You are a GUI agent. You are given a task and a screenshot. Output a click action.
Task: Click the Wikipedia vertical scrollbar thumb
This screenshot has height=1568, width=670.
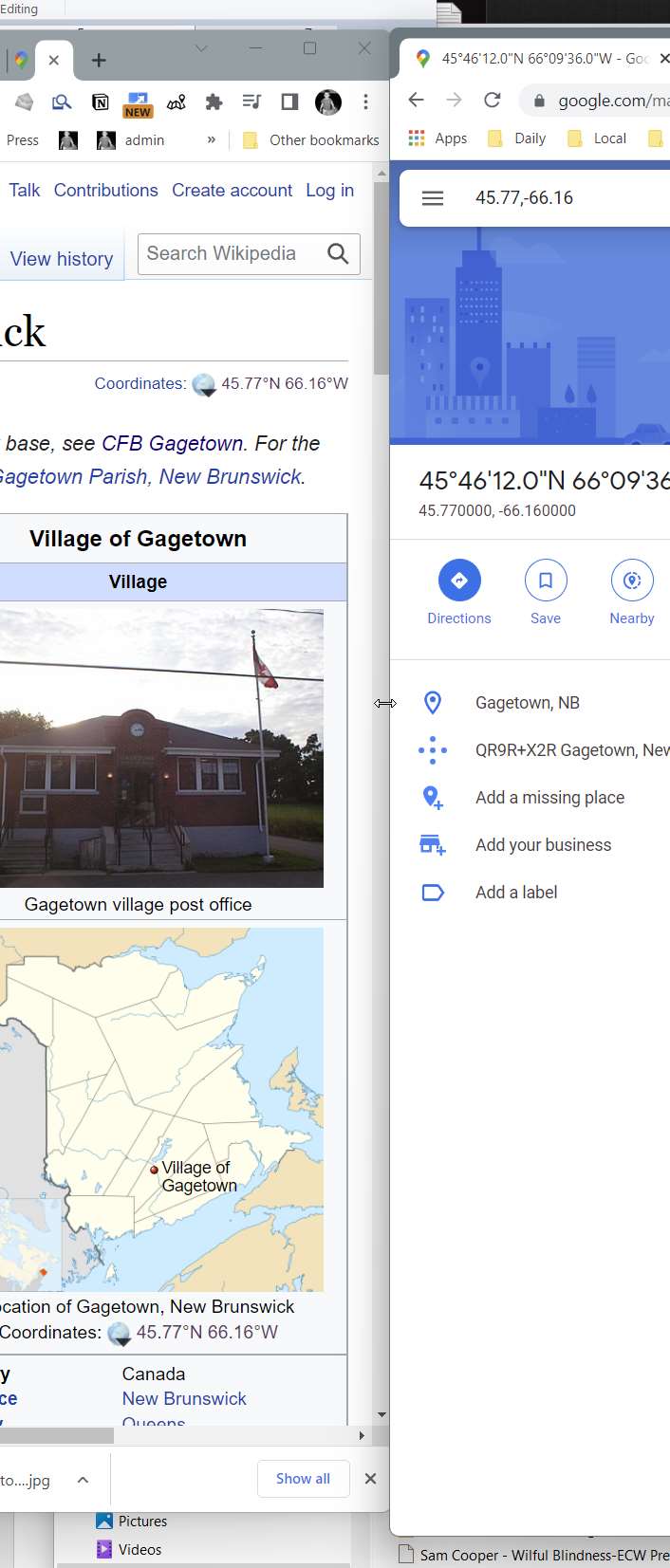pos(382,277)
